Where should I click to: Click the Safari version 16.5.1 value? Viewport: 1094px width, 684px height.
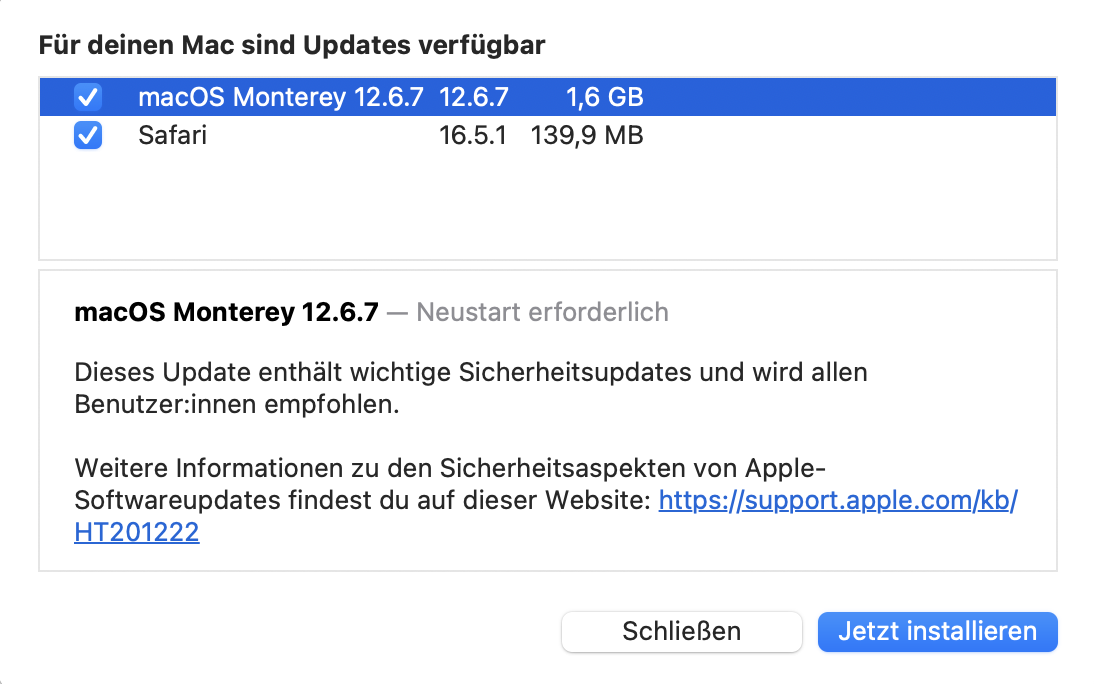[x=473, y=135]
